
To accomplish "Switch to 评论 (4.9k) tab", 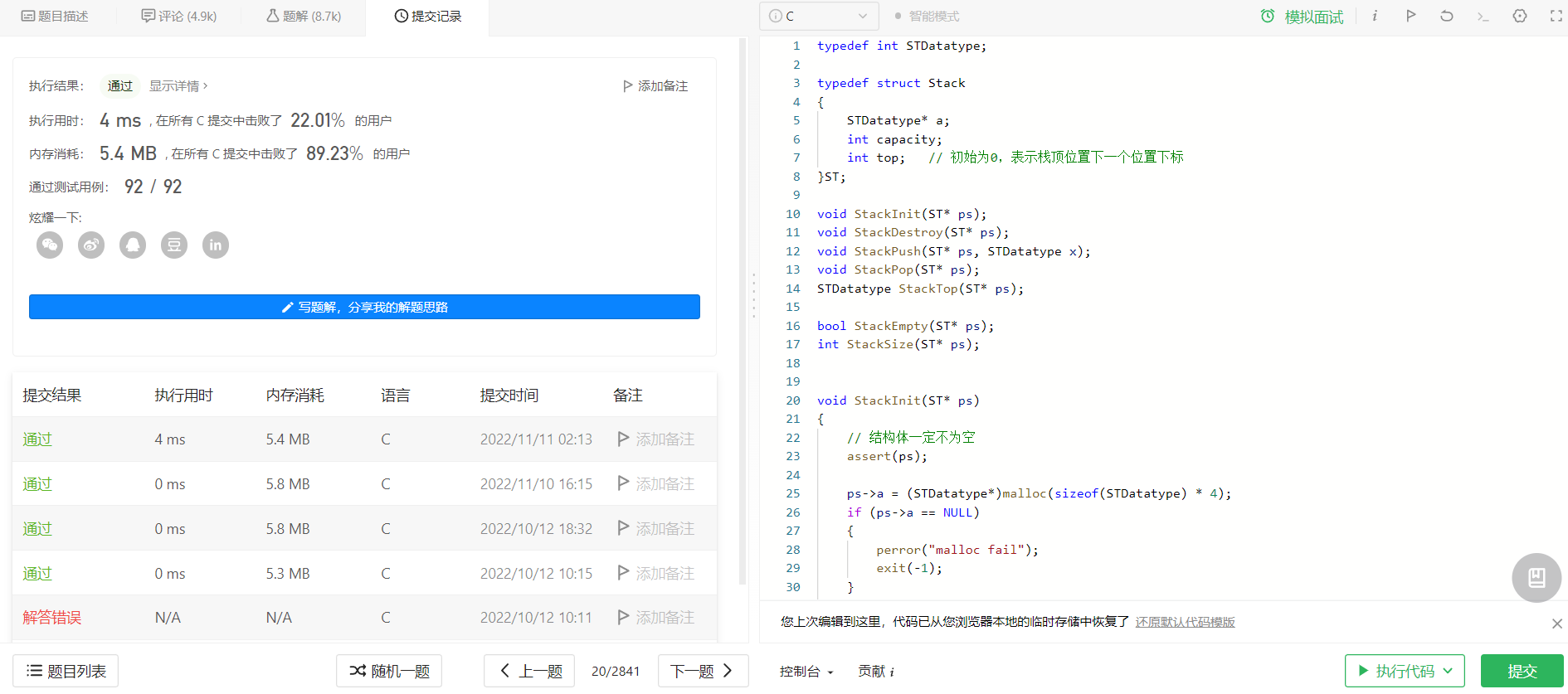I will click(x=178, y=17).
